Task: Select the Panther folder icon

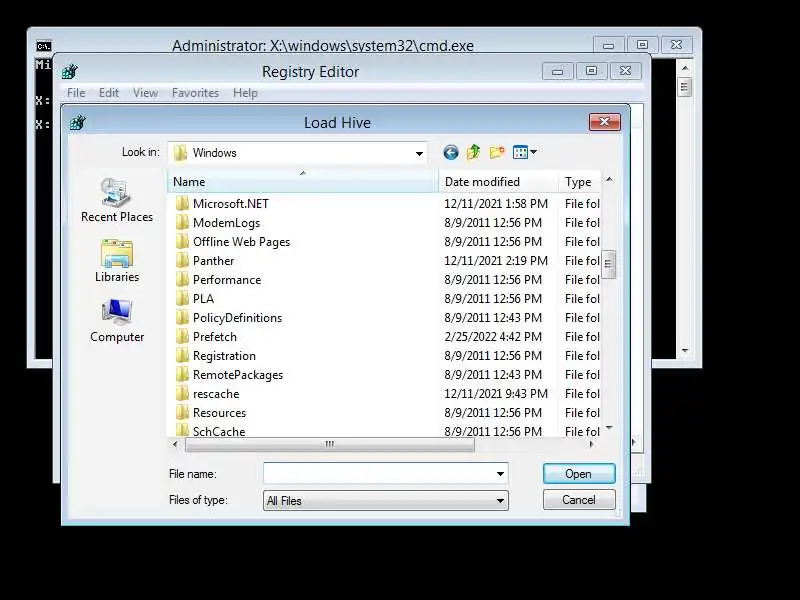Action: [182, 261]
